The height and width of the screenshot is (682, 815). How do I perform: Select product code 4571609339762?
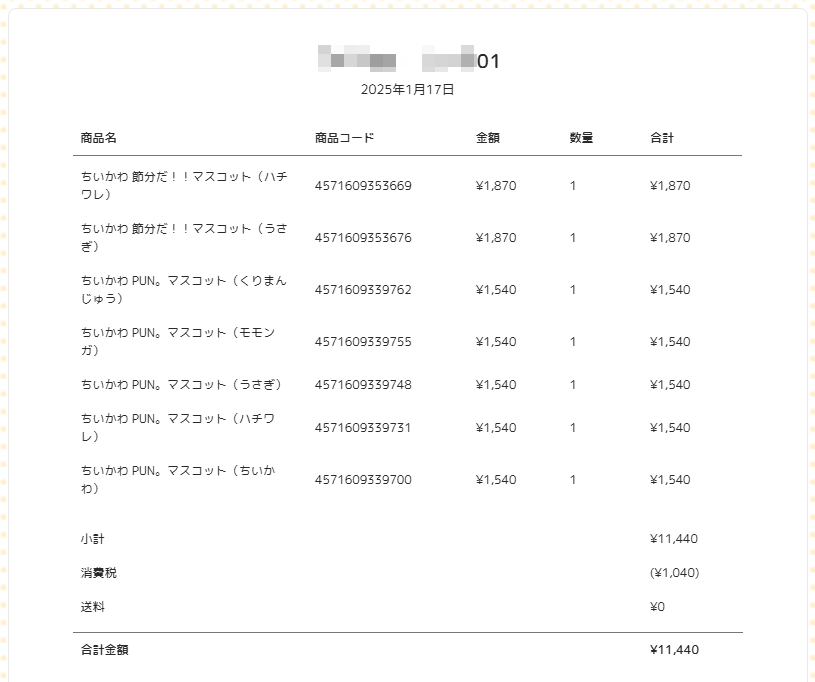coord(363,290)
